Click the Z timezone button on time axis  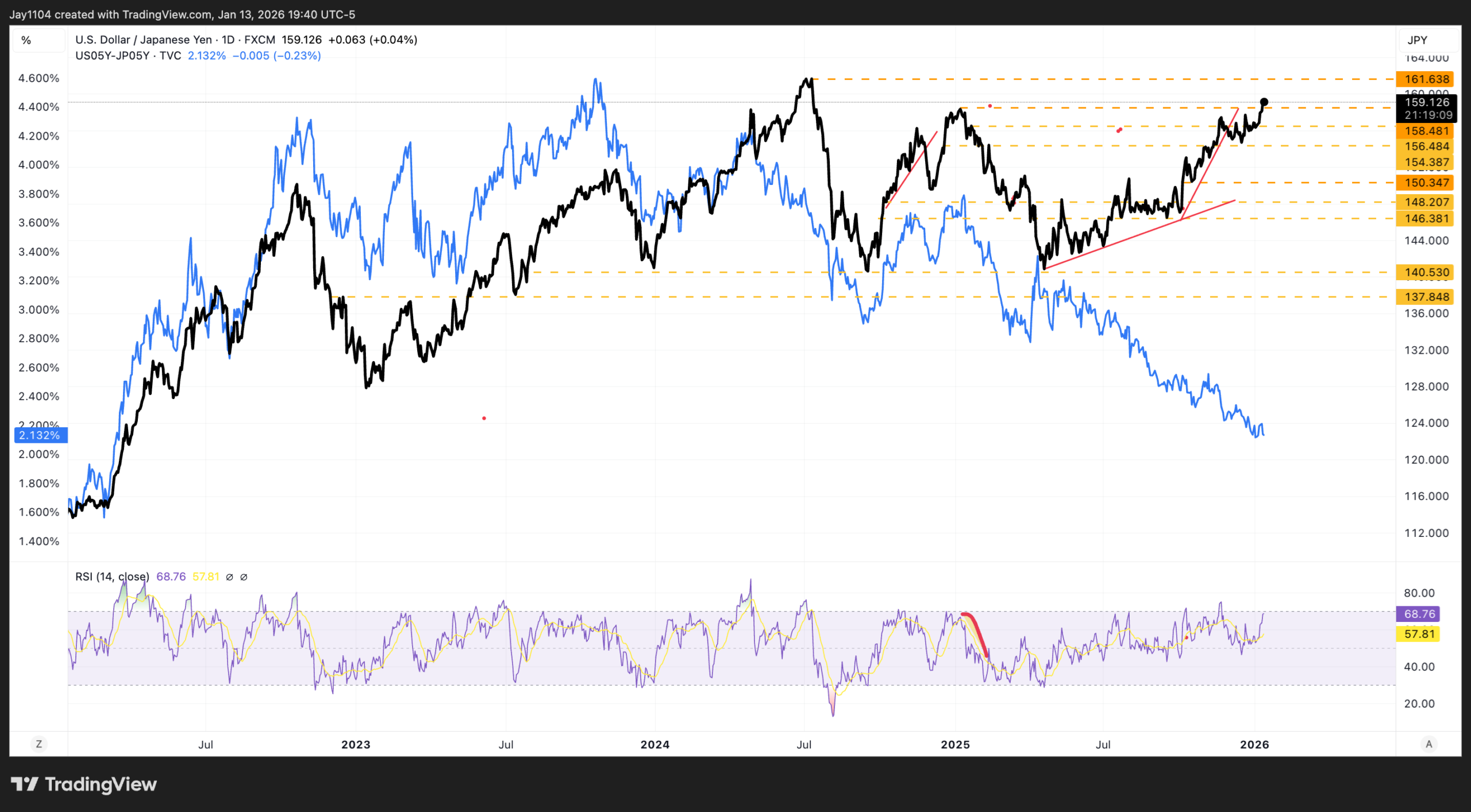[39, 744]
